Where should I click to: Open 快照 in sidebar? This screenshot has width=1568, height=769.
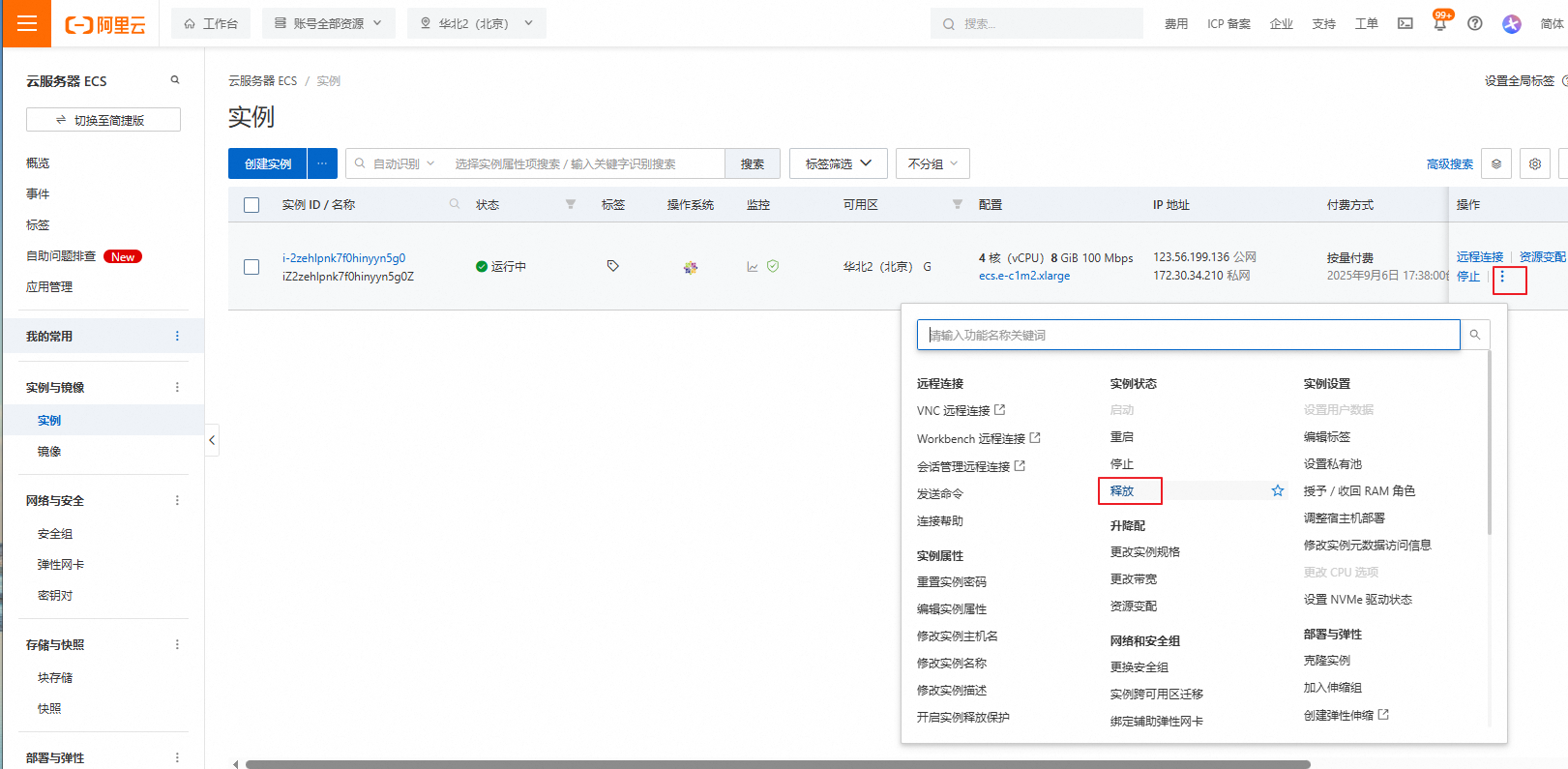pyautogui.click(x=49, y=709)
